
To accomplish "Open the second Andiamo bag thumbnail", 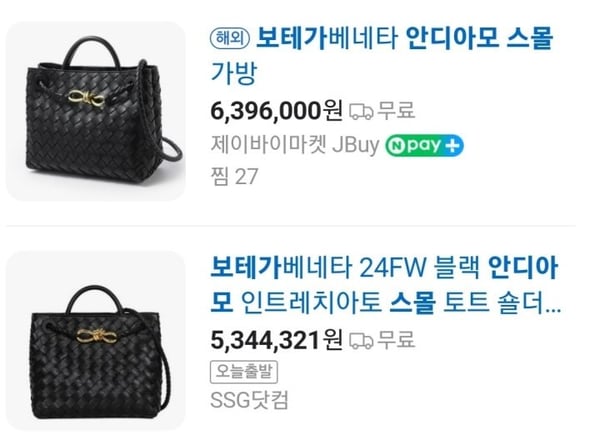I will [96, 341].
